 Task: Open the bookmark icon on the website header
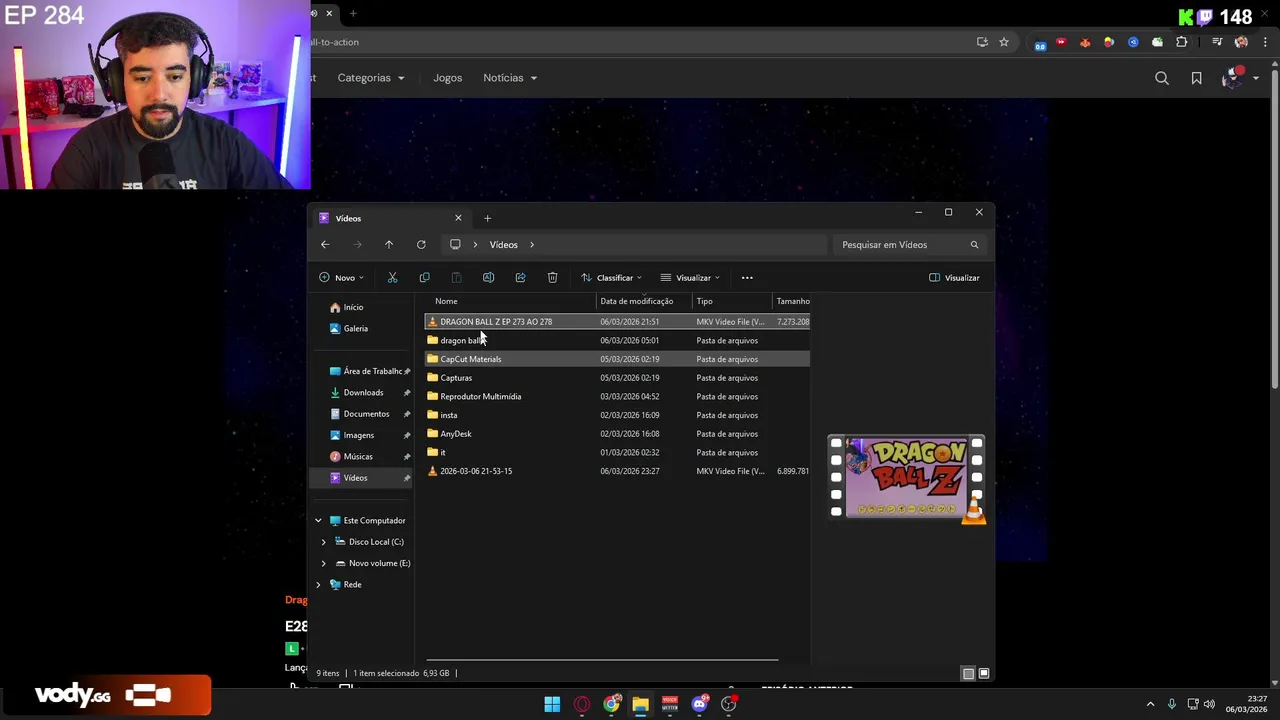coord(1196,78)
